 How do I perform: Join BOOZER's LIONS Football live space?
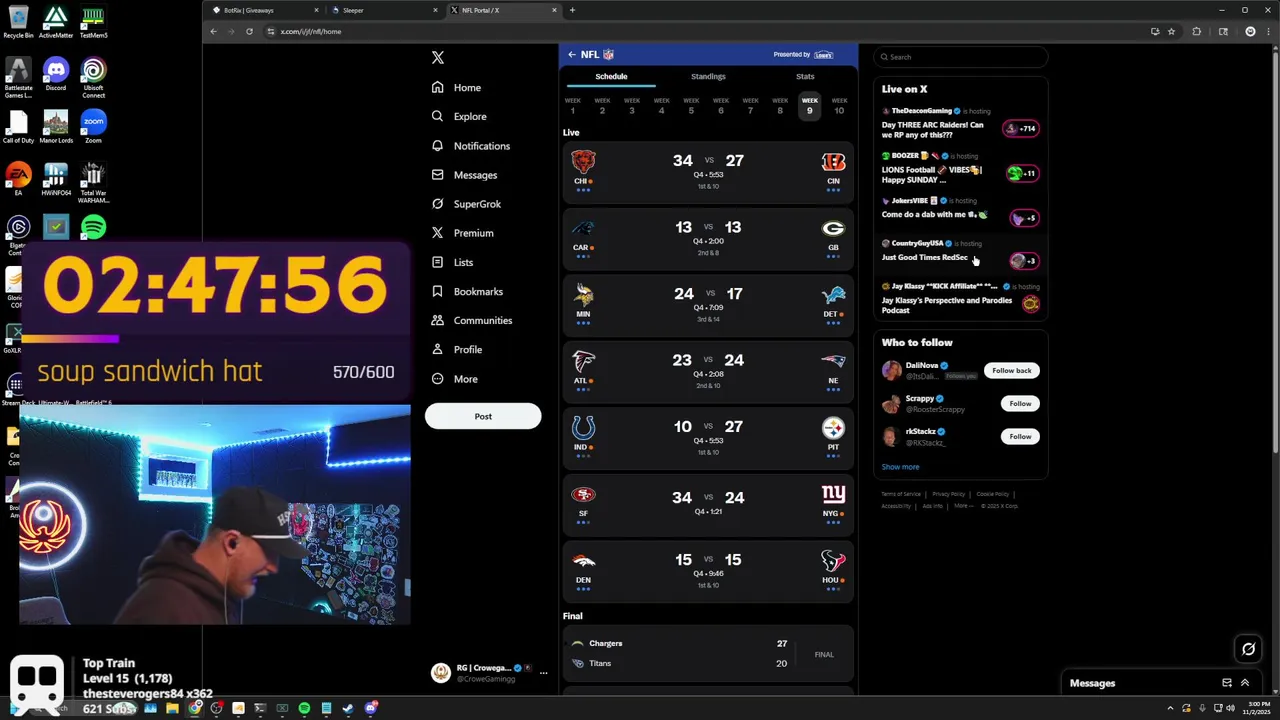tap(1022, 173)
